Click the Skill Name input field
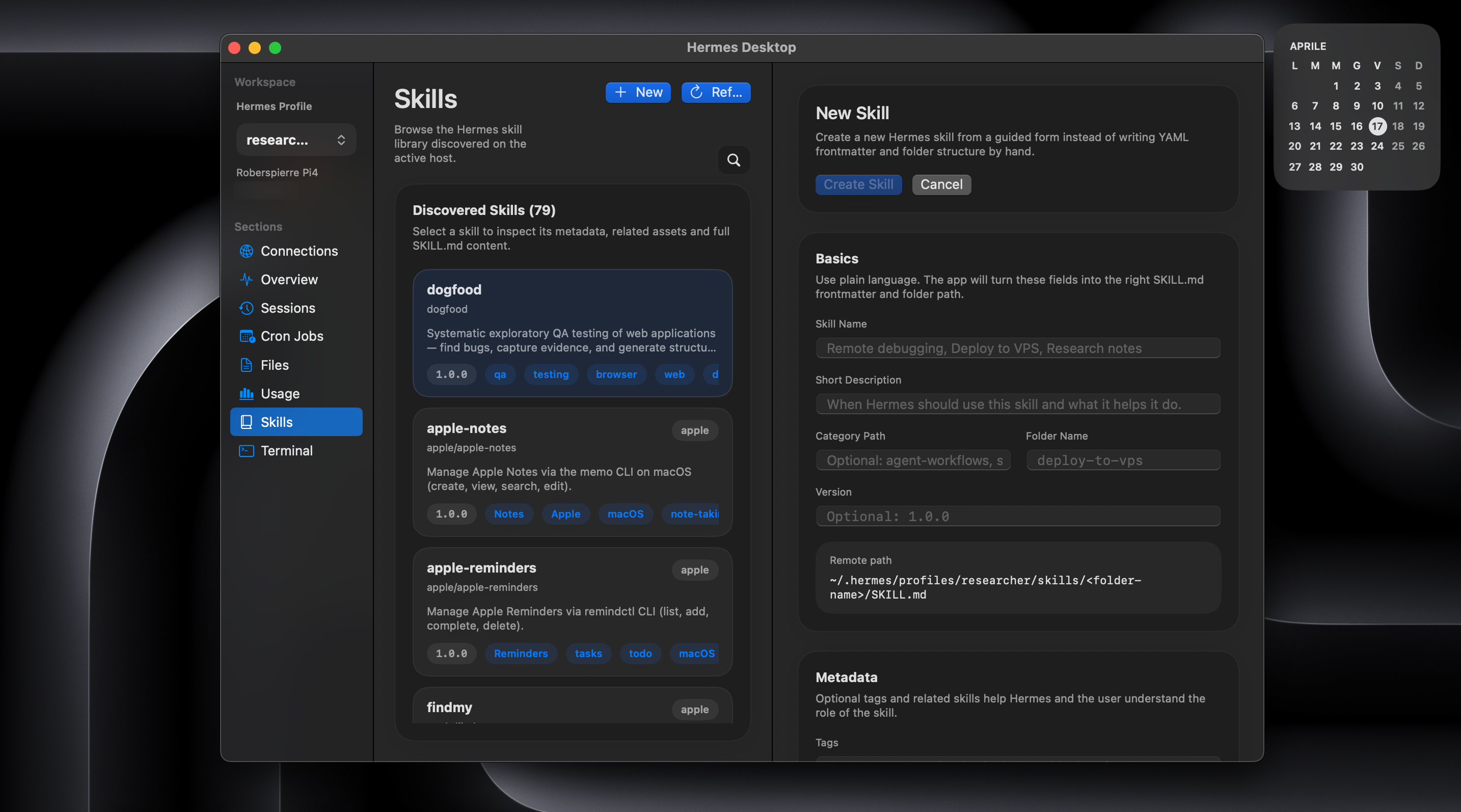Viewport: 1461px width, 812px height. click(x=1017, y=347)
